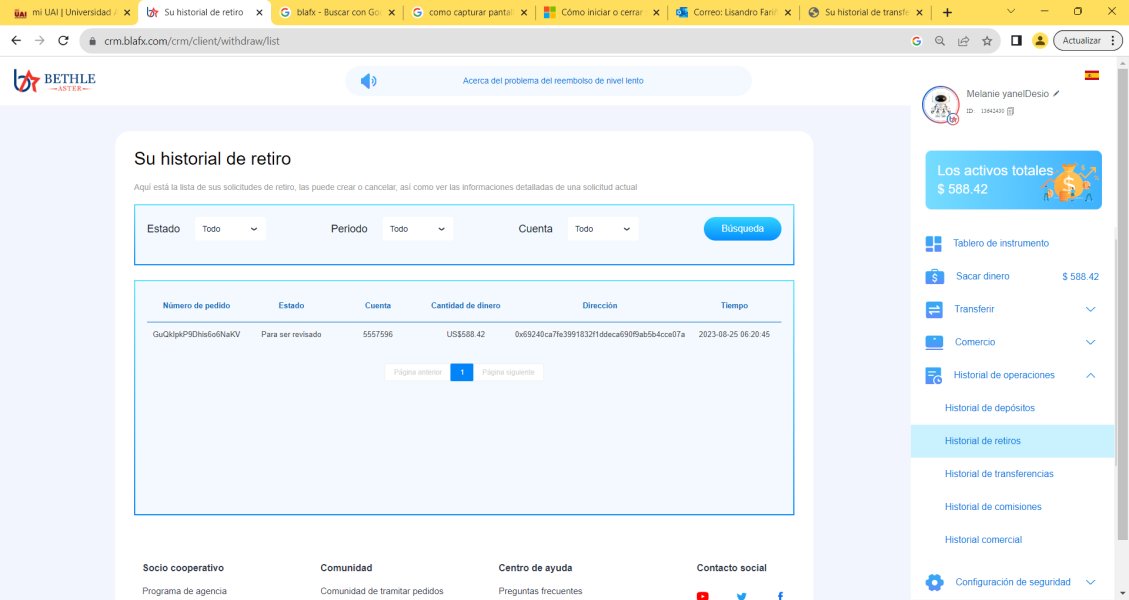The image size is (1129, 600).
Task: Click the browser address bar
Action: [490, 41]
